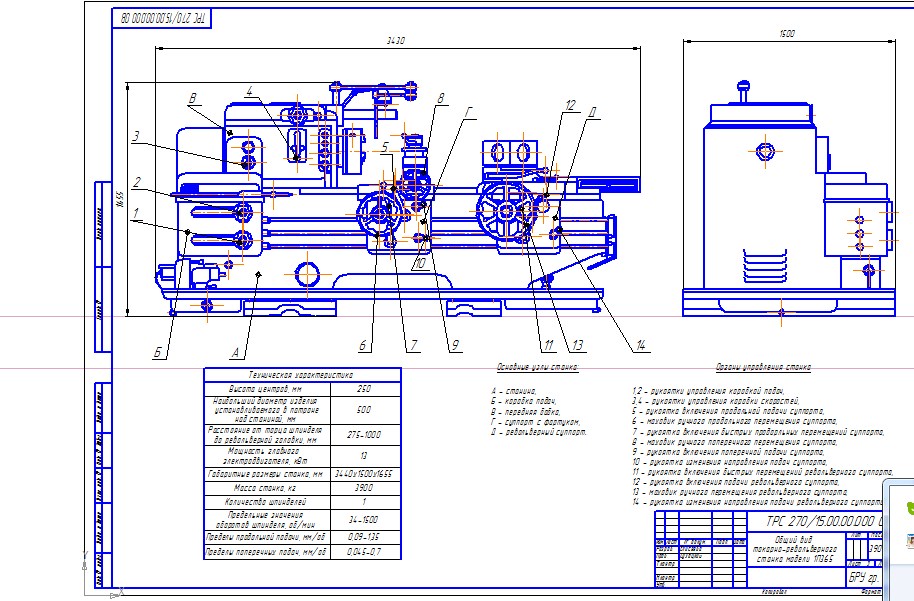Image resolution: width=914 pixels, height=601 pixels.
Task: Select the legend line 'Г – суппорт с фартуком'
Action: 536,421
